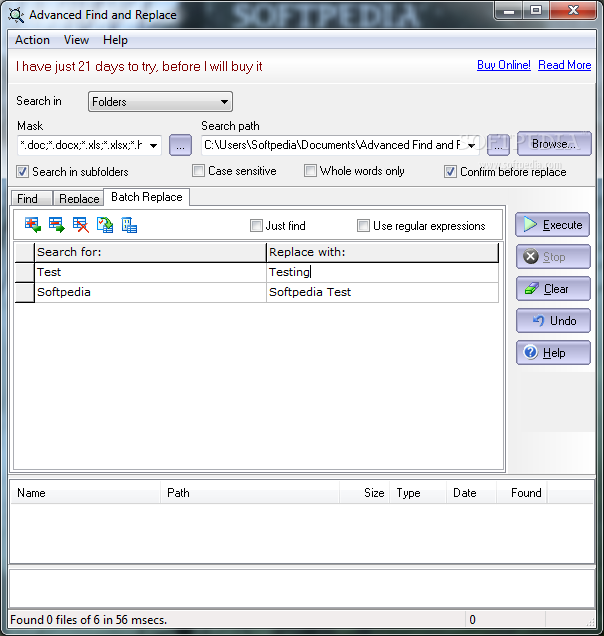Sort results by Date column header

point(472,493)
